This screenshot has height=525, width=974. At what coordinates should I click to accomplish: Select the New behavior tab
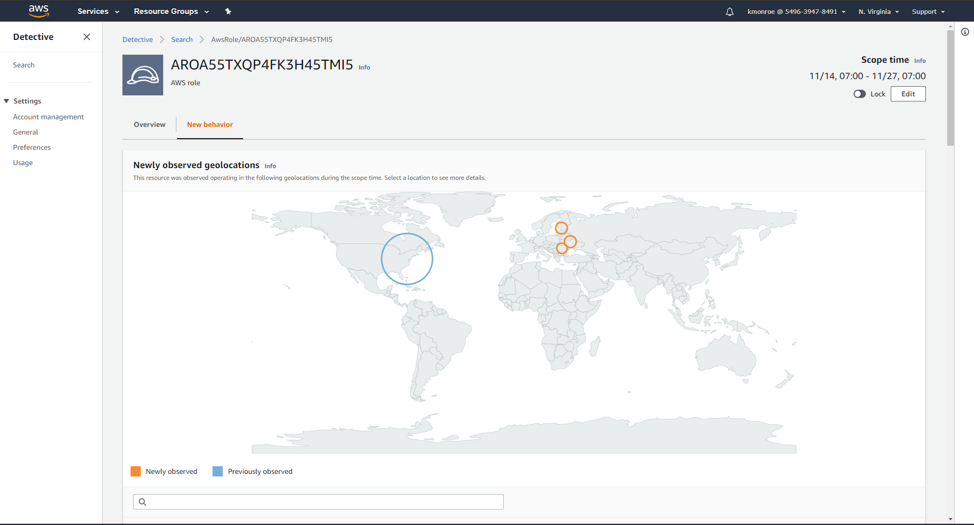210,124
